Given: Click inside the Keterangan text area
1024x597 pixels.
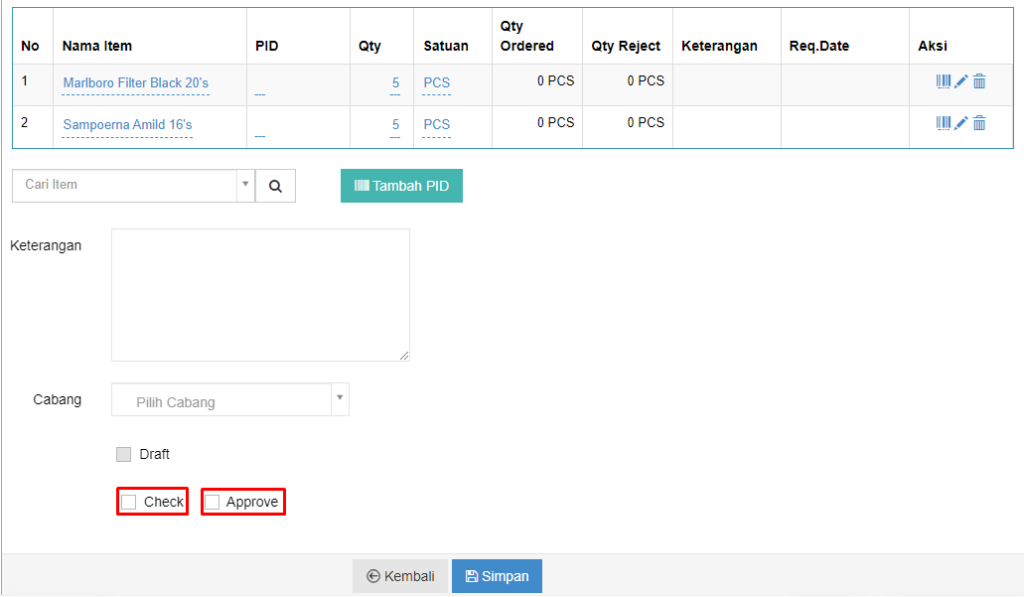Looking at the screenshot, I should tap(260, 295).
